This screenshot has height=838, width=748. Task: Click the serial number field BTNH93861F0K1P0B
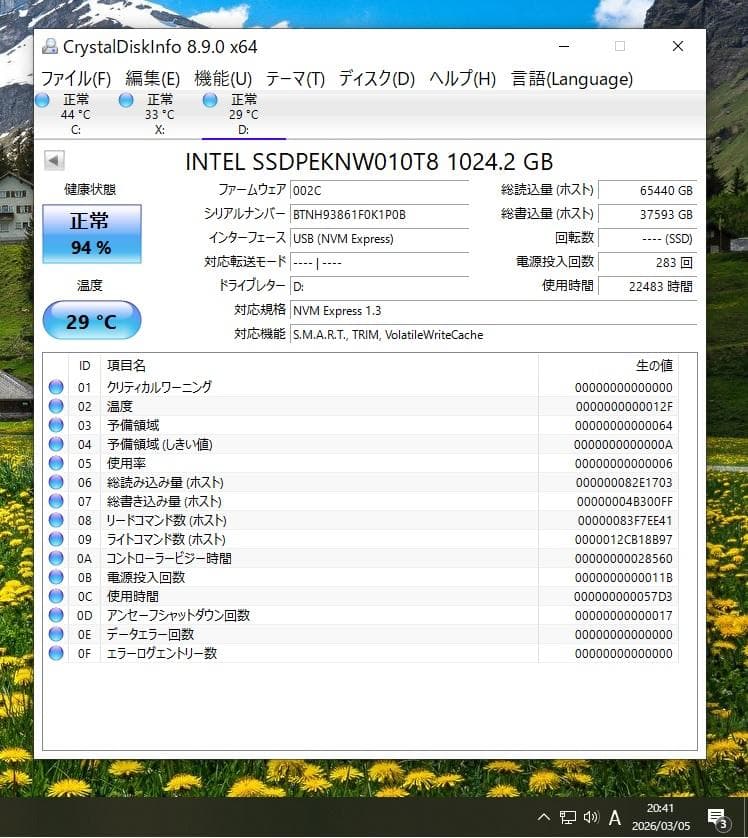click(x=379, y=215)
